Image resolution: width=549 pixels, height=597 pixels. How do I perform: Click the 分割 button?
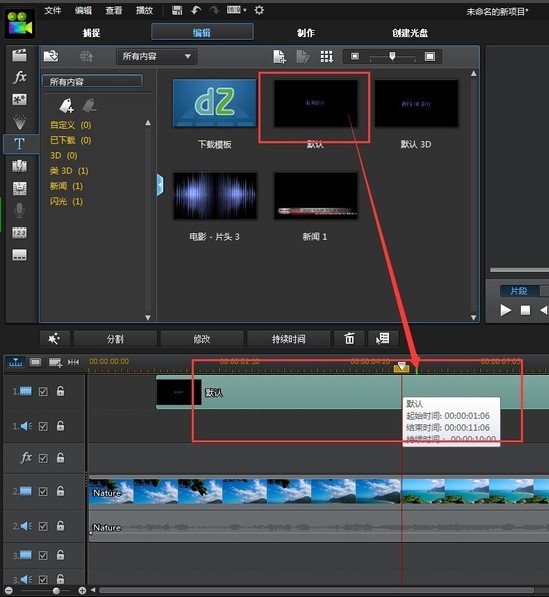115,338
